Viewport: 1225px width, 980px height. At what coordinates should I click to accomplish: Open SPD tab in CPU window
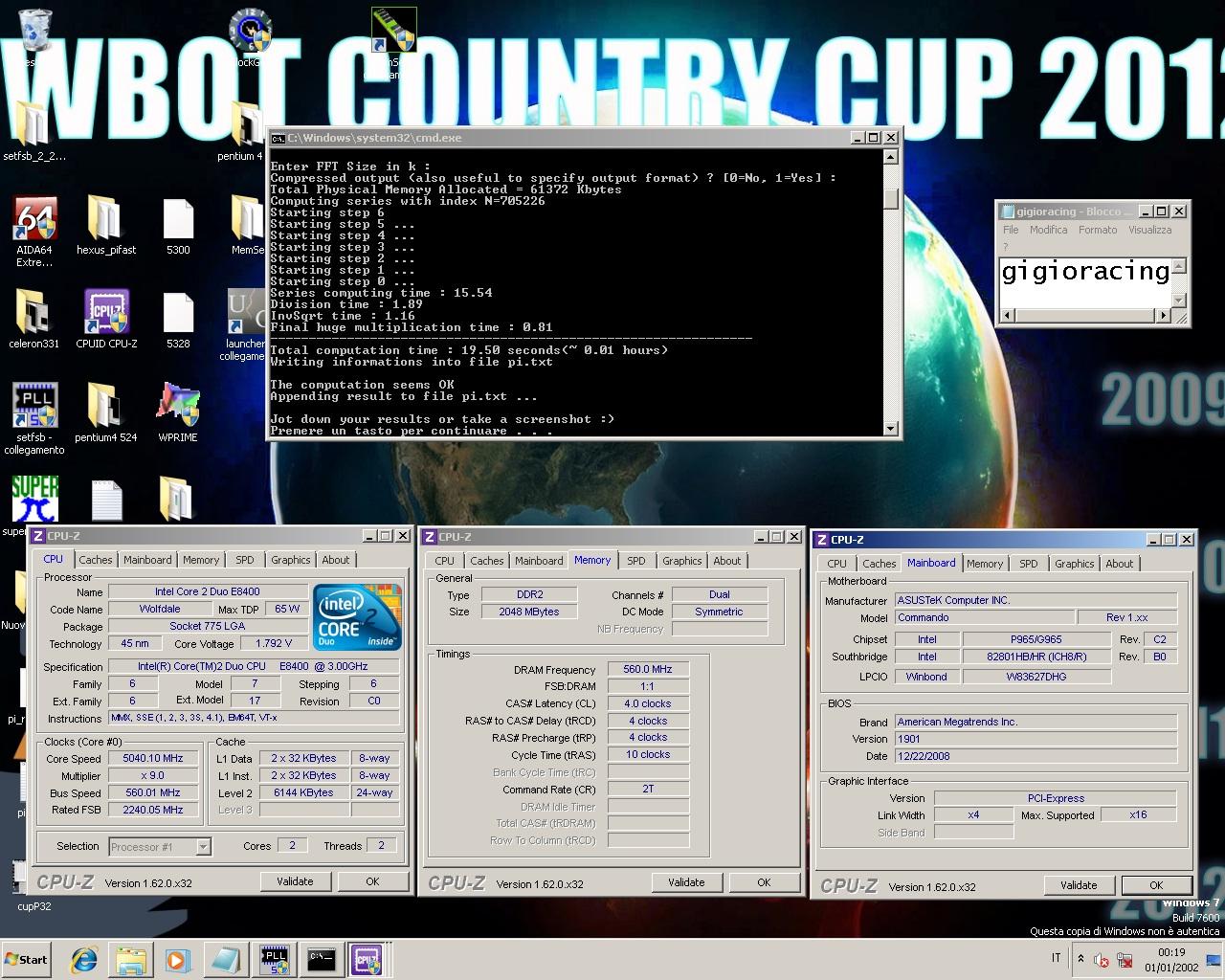click(x=245, y=560)
